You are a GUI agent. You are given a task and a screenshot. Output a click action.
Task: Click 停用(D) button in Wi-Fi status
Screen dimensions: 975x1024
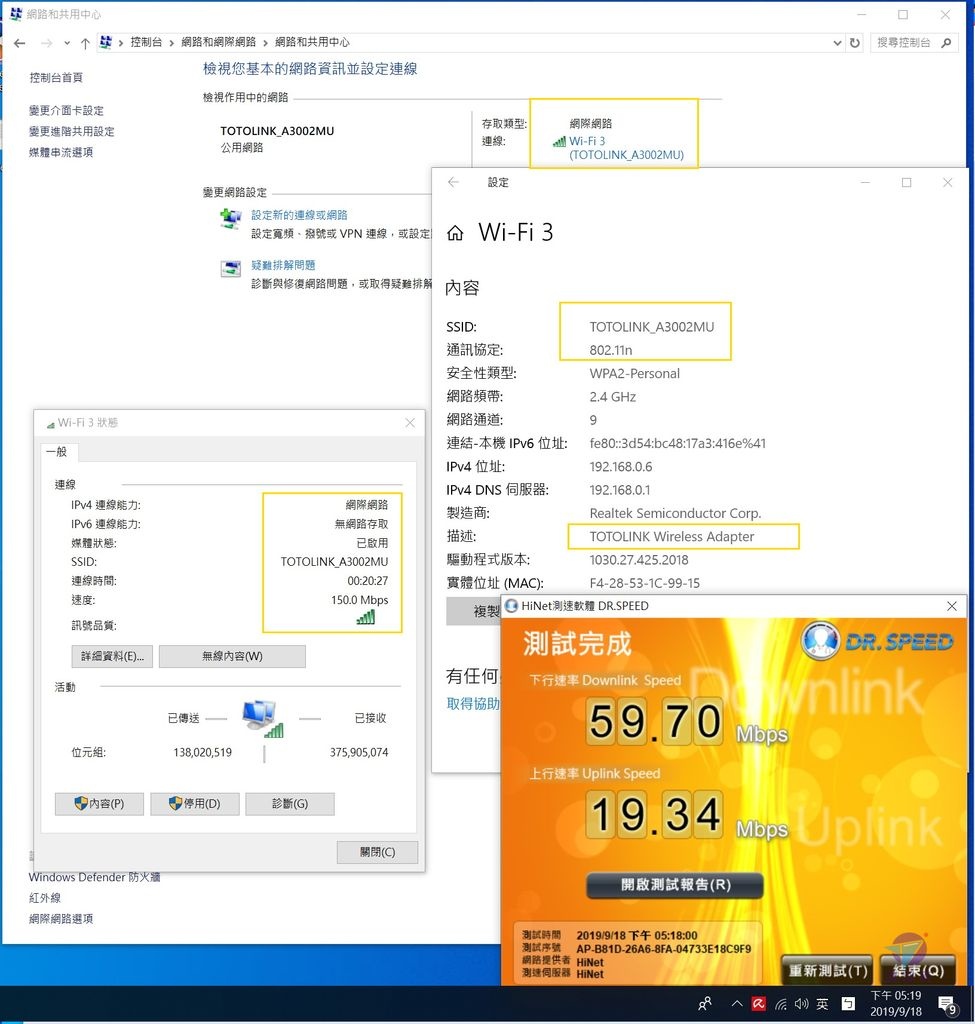[195, 804]
